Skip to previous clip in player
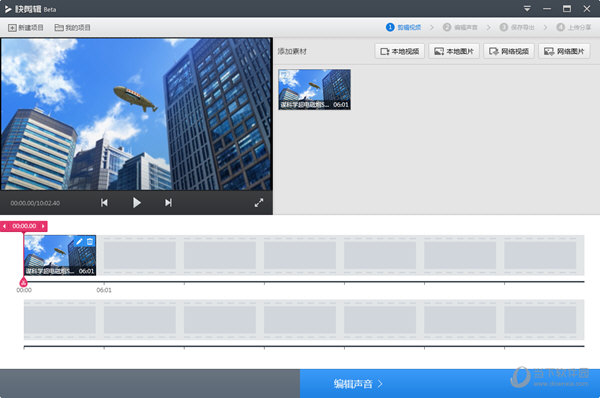The width and height of the screenshot is (600, 398). pyautogui.click(x=104, y=202)
